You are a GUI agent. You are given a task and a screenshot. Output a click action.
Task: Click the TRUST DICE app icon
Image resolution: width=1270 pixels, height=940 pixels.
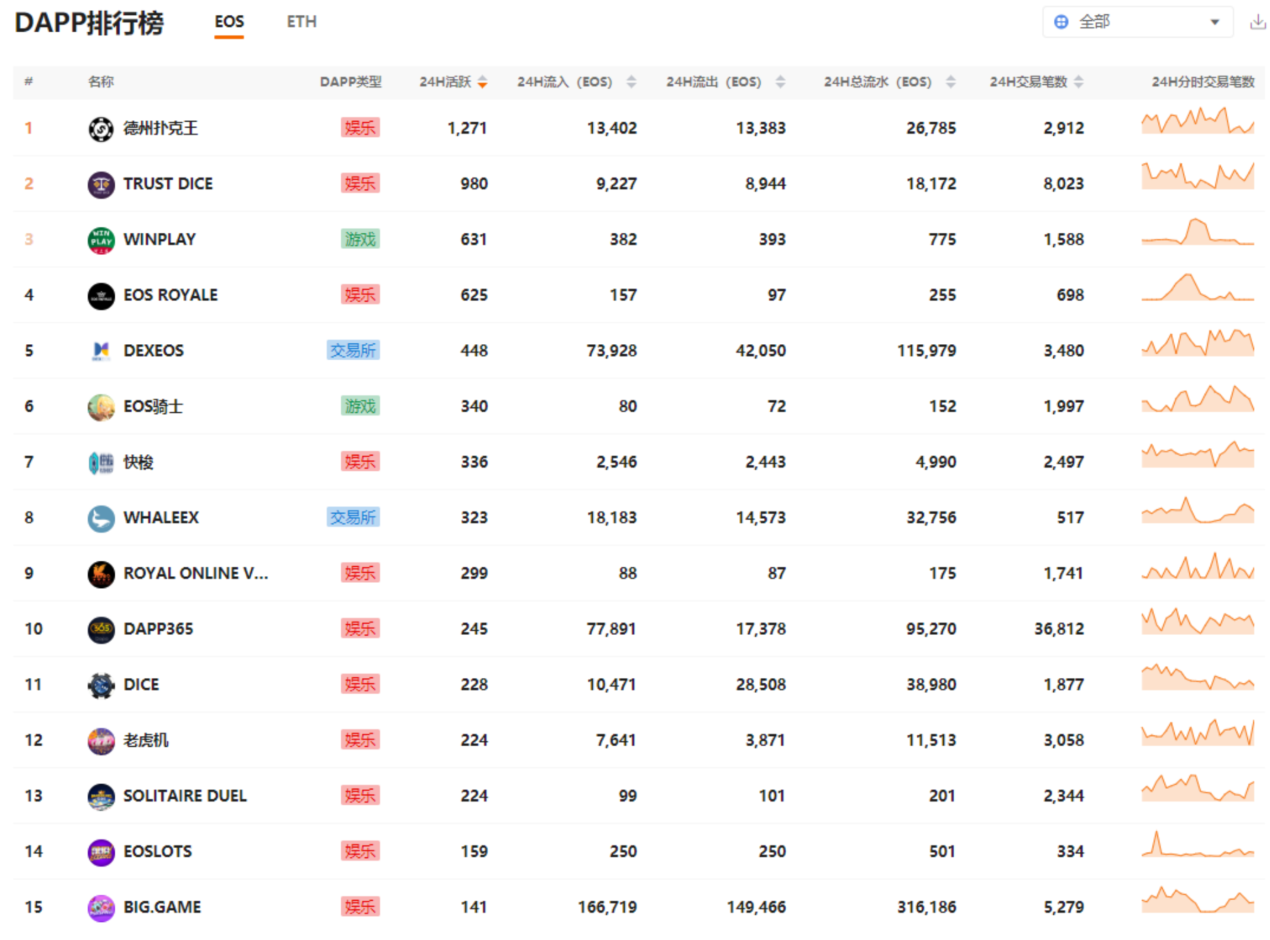pyautogui.click(x=101, y=184)
